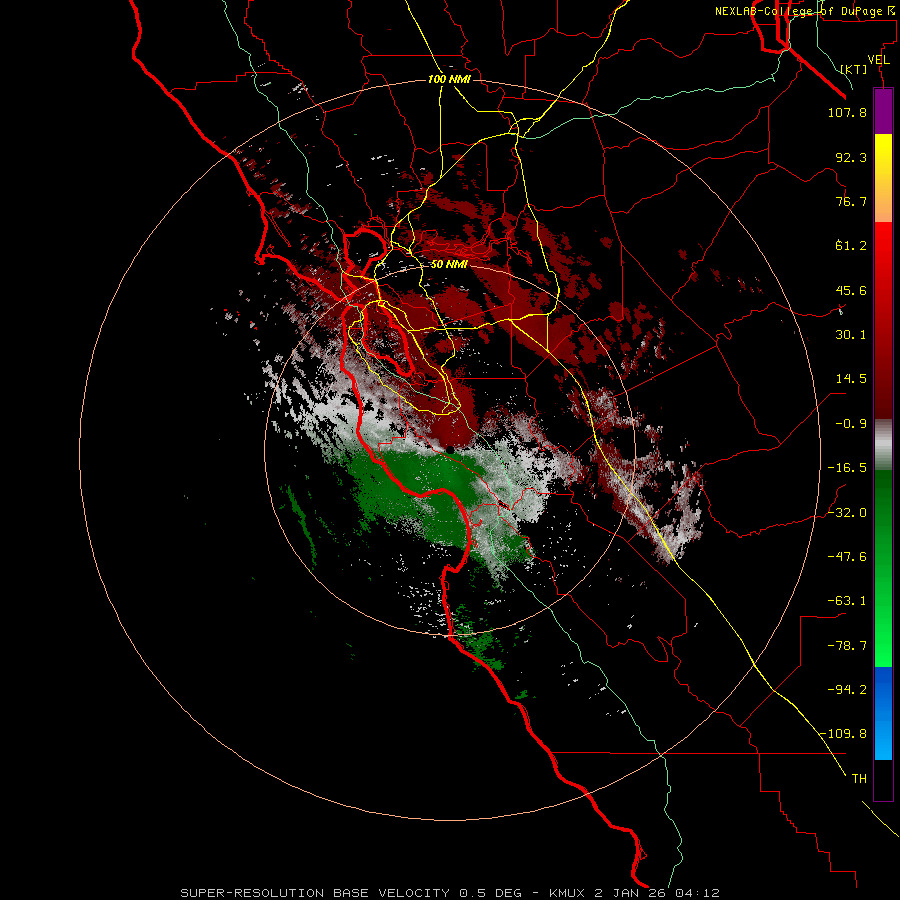Click the 107.8 scale value
Screen dimensions: 900x900
tap(847, 112)
